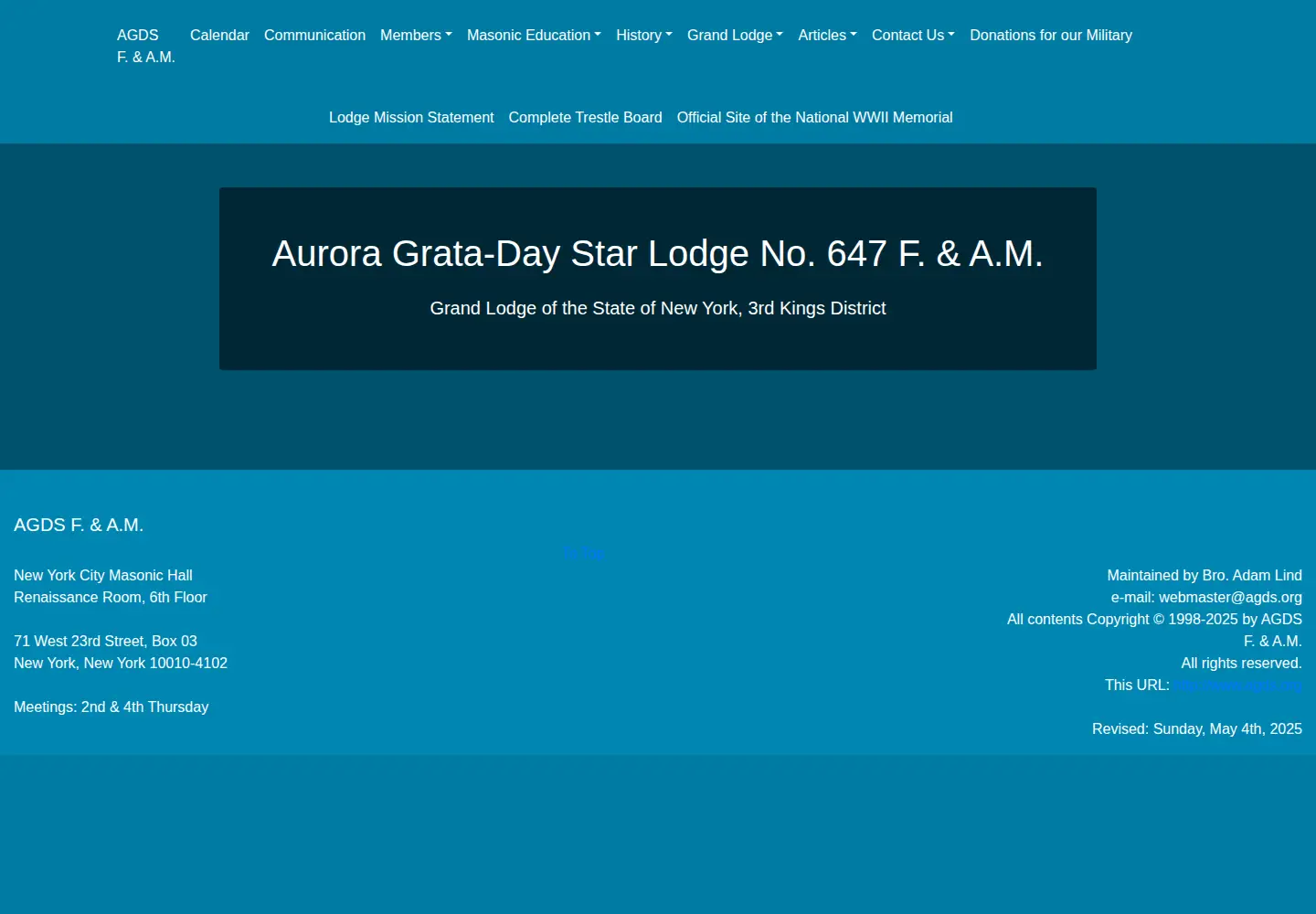
Task: Expand the History dropdown menu
Action: (x=643, y=35)
